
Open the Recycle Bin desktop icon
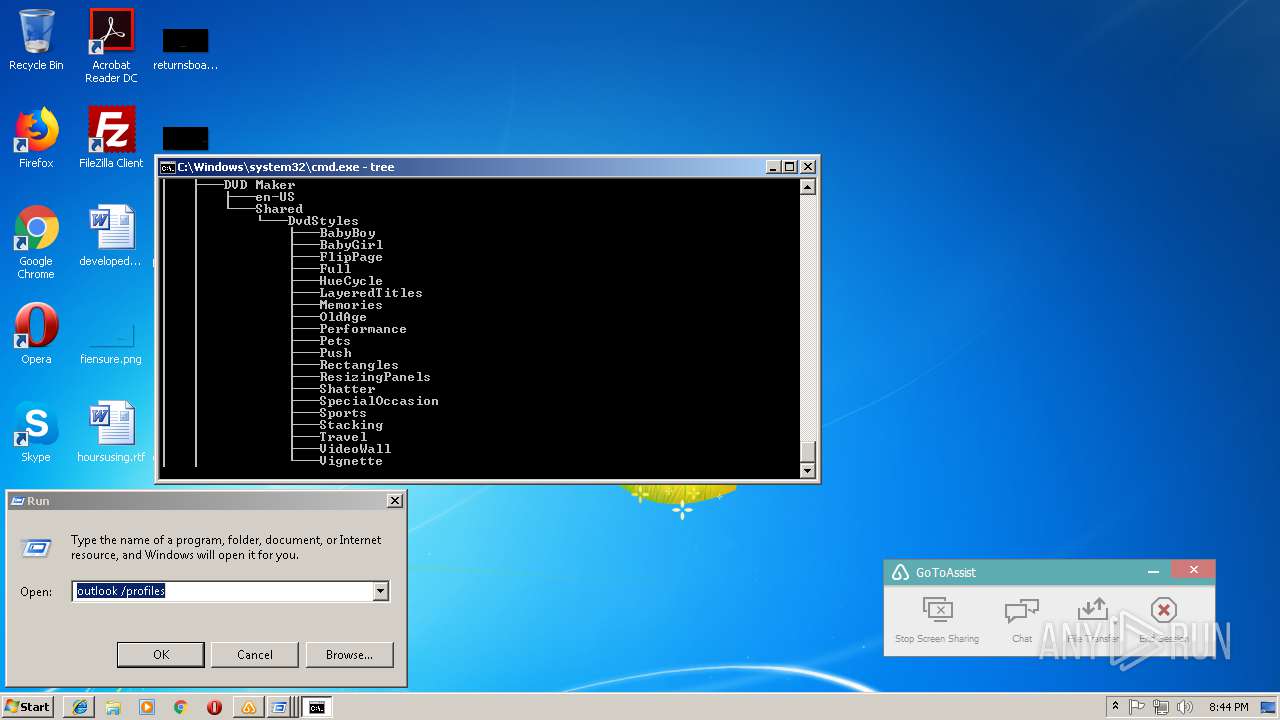(x=36, y=40)
